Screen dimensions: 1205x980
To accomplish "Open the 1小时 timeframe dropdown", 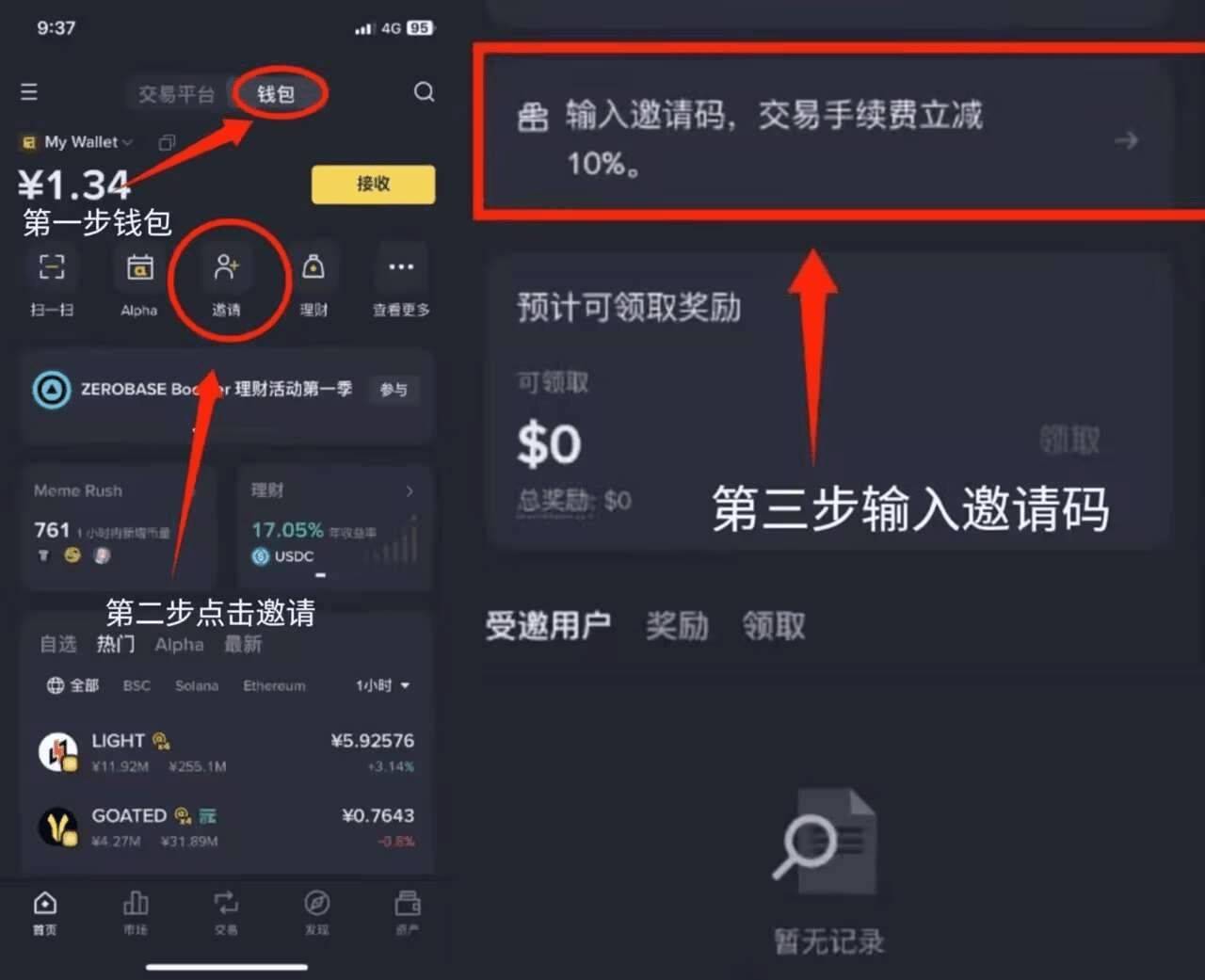I will tap(383, 685).
